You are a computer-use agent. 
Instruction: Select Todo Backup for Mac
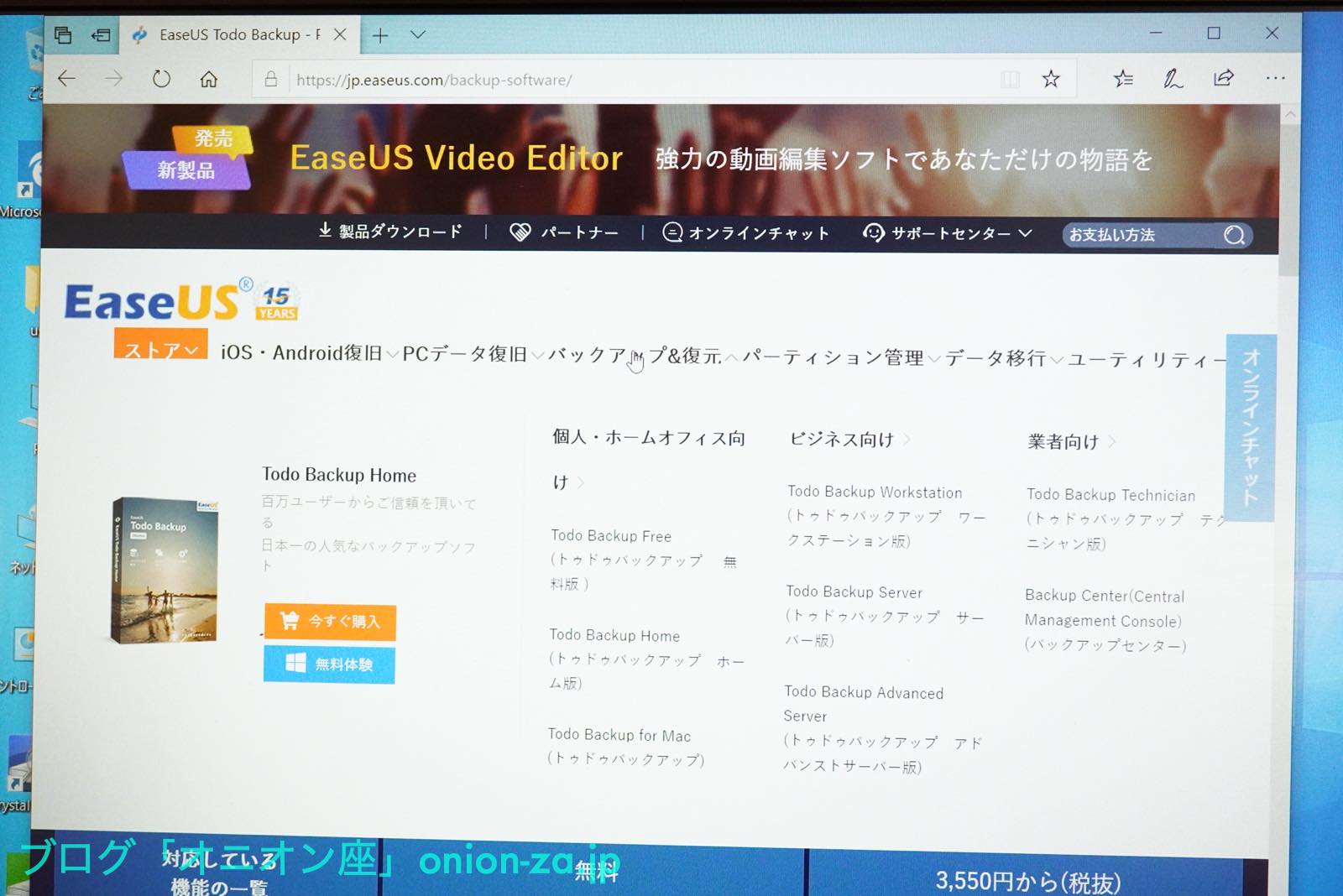tap(626, 747)
